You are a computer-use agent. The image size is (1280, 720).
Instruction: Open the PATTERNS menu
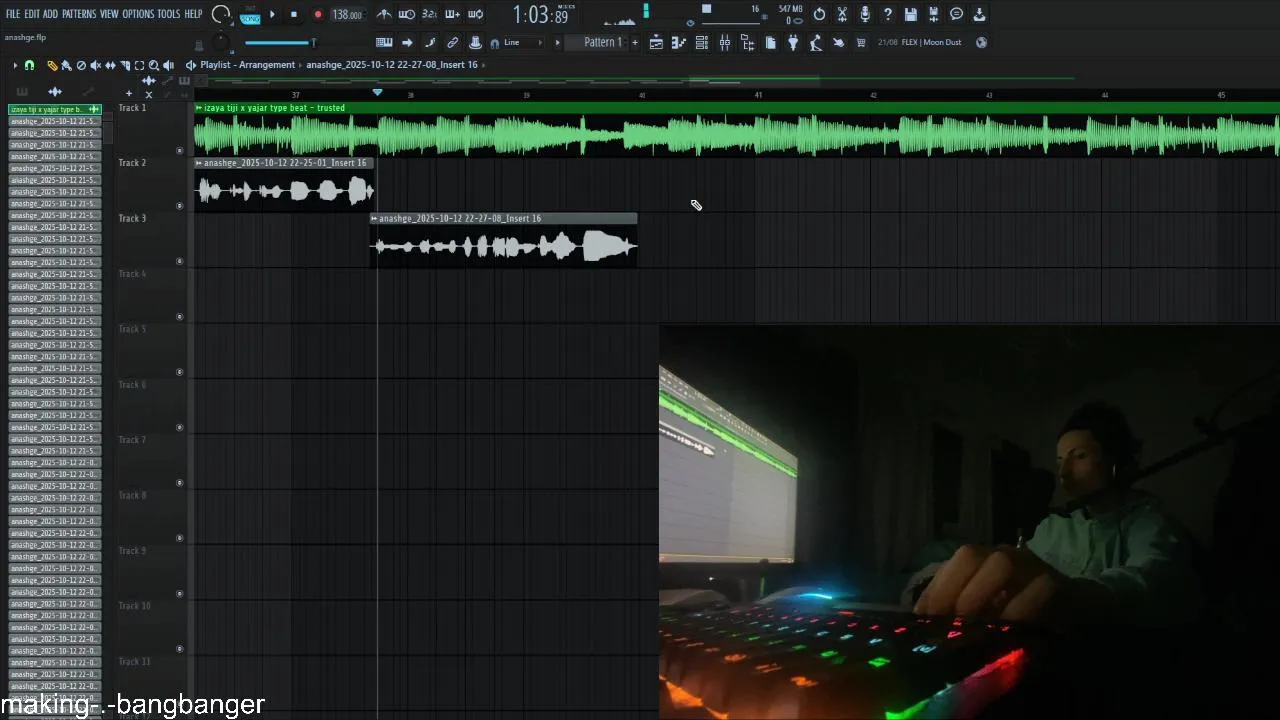(79, 14)
